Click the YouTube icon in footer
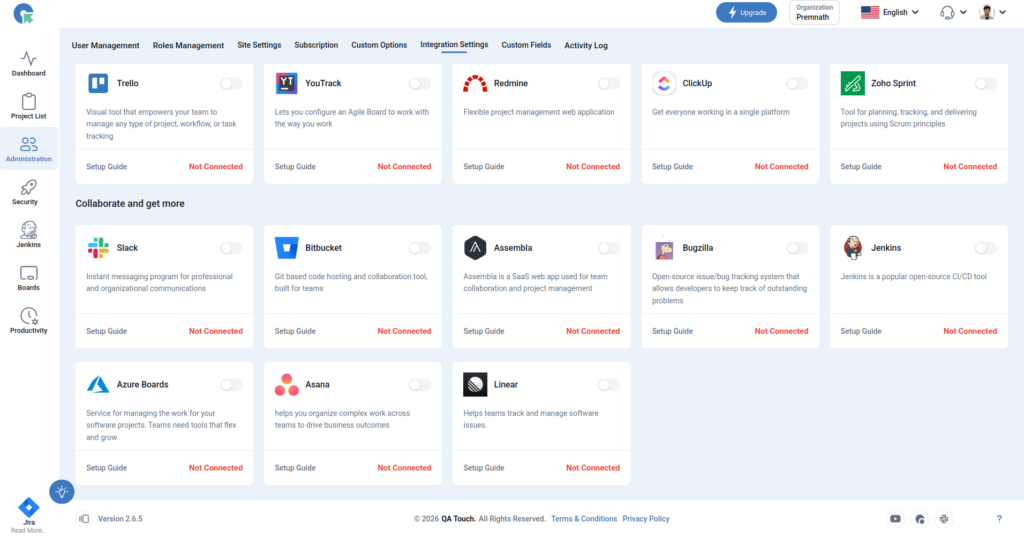The image size is (1024, 537). coord(895,519)
